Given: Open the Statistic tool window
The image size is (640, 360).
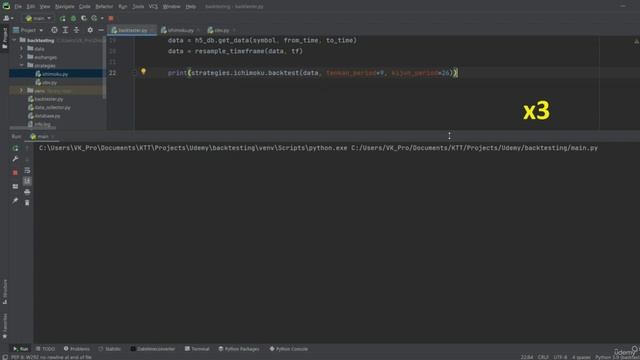Looking at the screenshot, I should (x=109, y=349).
